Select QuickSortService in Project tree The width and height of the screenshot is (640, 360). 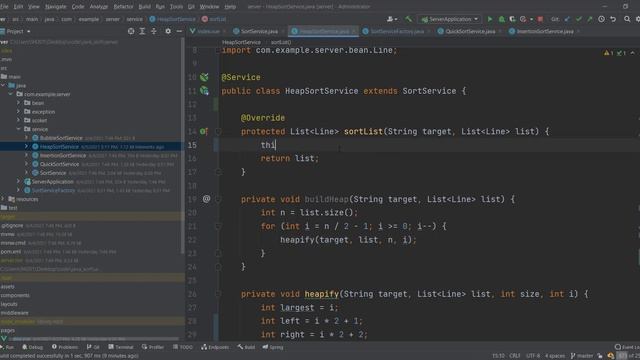(x=59, y=164)
